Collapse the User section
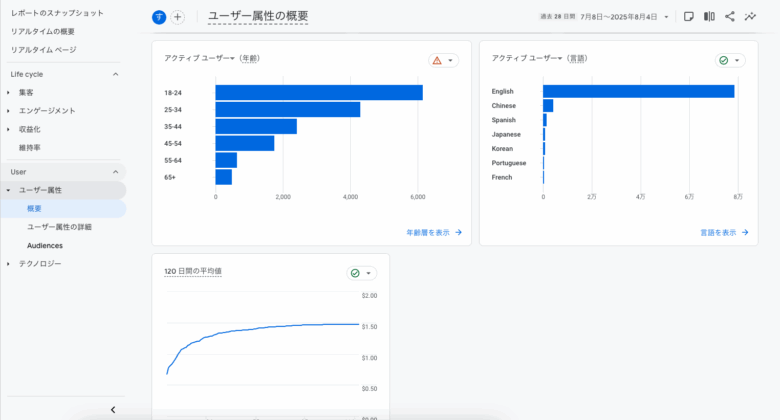This screenshot has height=420, width=780. (115, 172)
